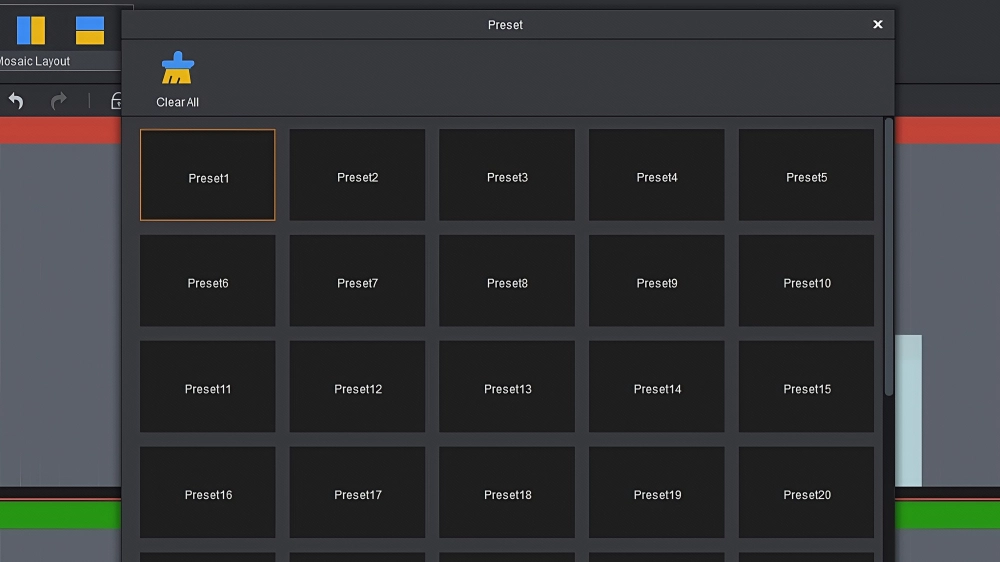Screen dimensions: 1000x562
Task: Select Preset2 tile
Action: (357, 175)
